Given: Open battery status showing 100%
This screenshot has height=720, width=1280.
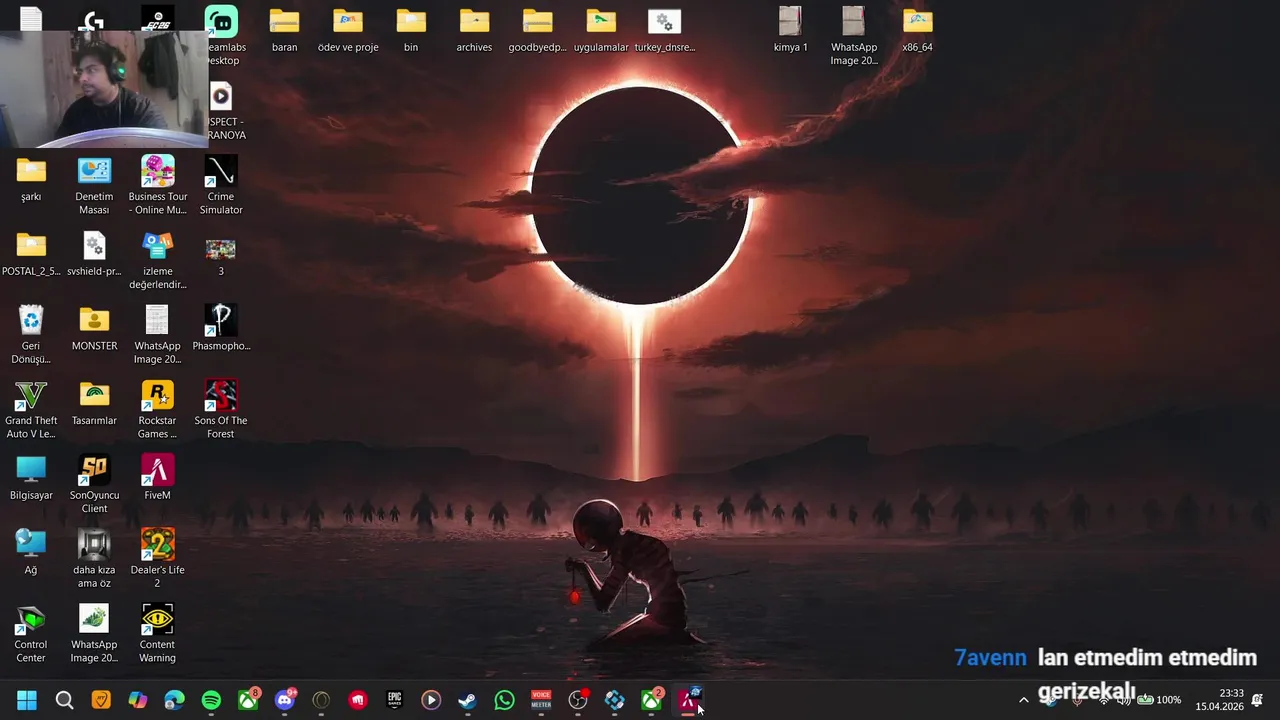Looking at the screenshot, I should [1158, 700].
